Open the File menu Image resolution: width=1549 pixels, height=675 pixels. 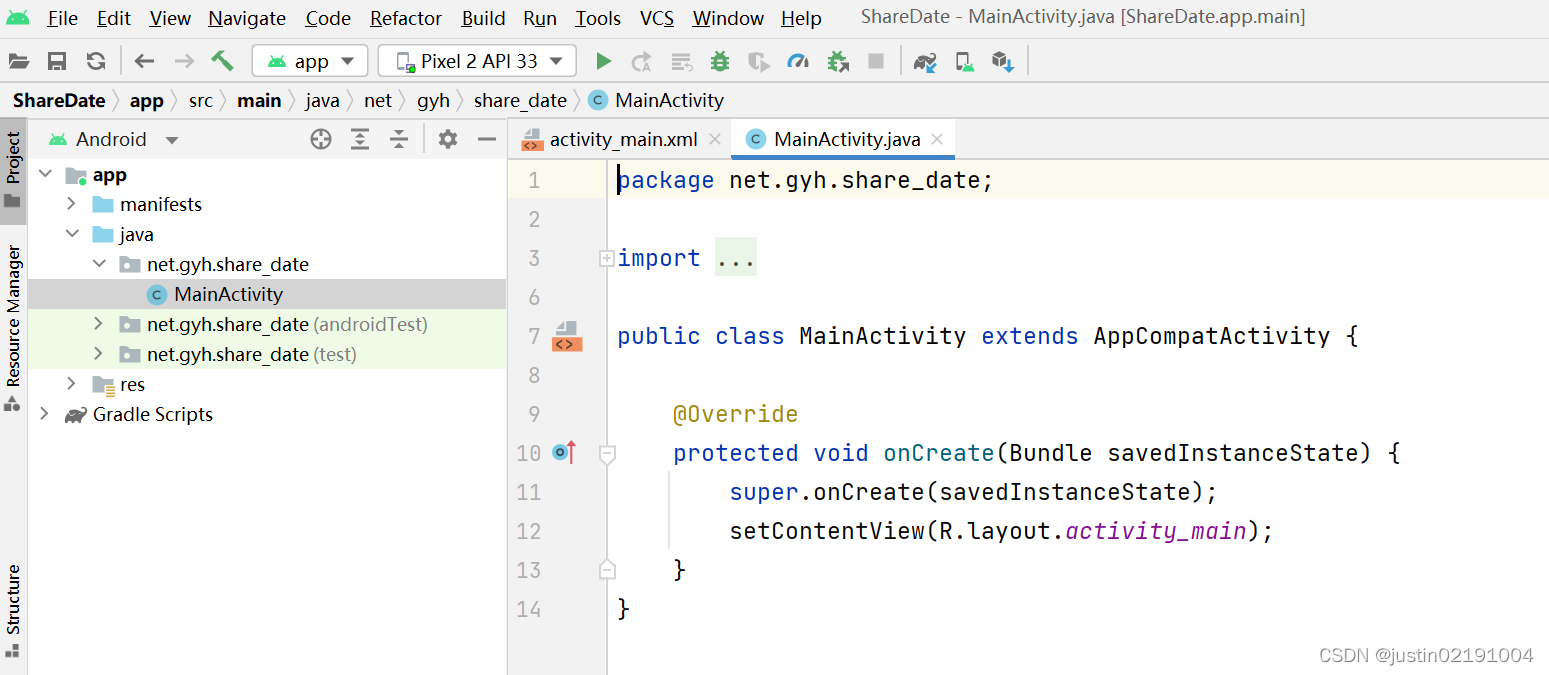pos(62,18)
